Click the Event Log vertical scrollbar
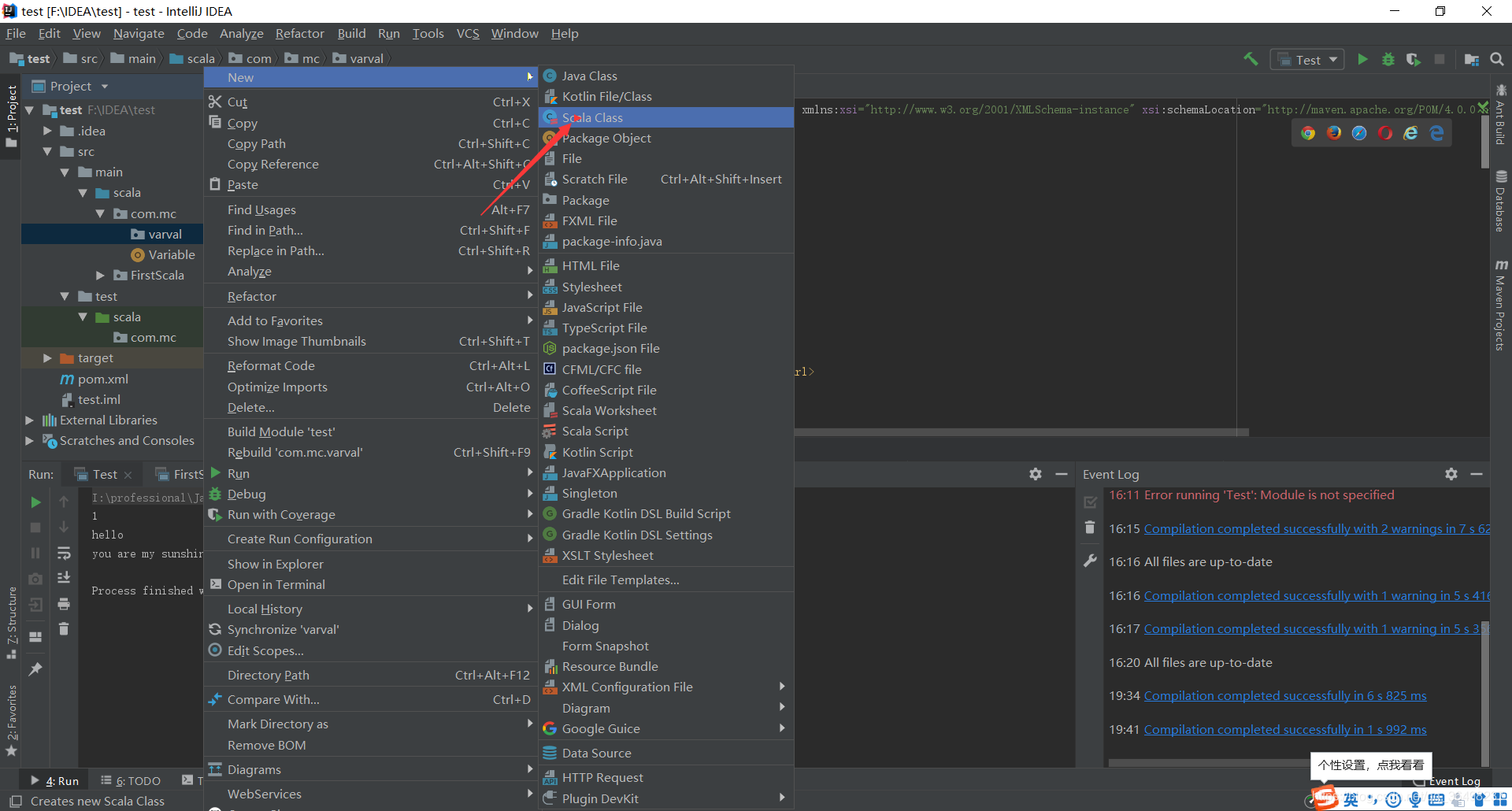The width and height of the screenshot is (1512, 811). point(1485,693)
